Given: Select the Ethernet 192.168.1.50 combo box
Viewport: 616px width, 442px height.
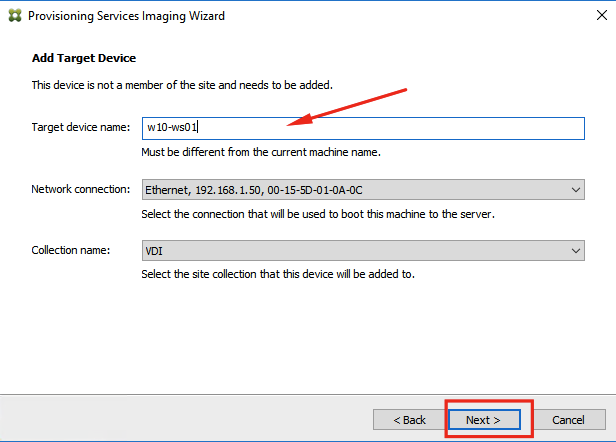Looking at the screenshot, I should click(363, 190).
